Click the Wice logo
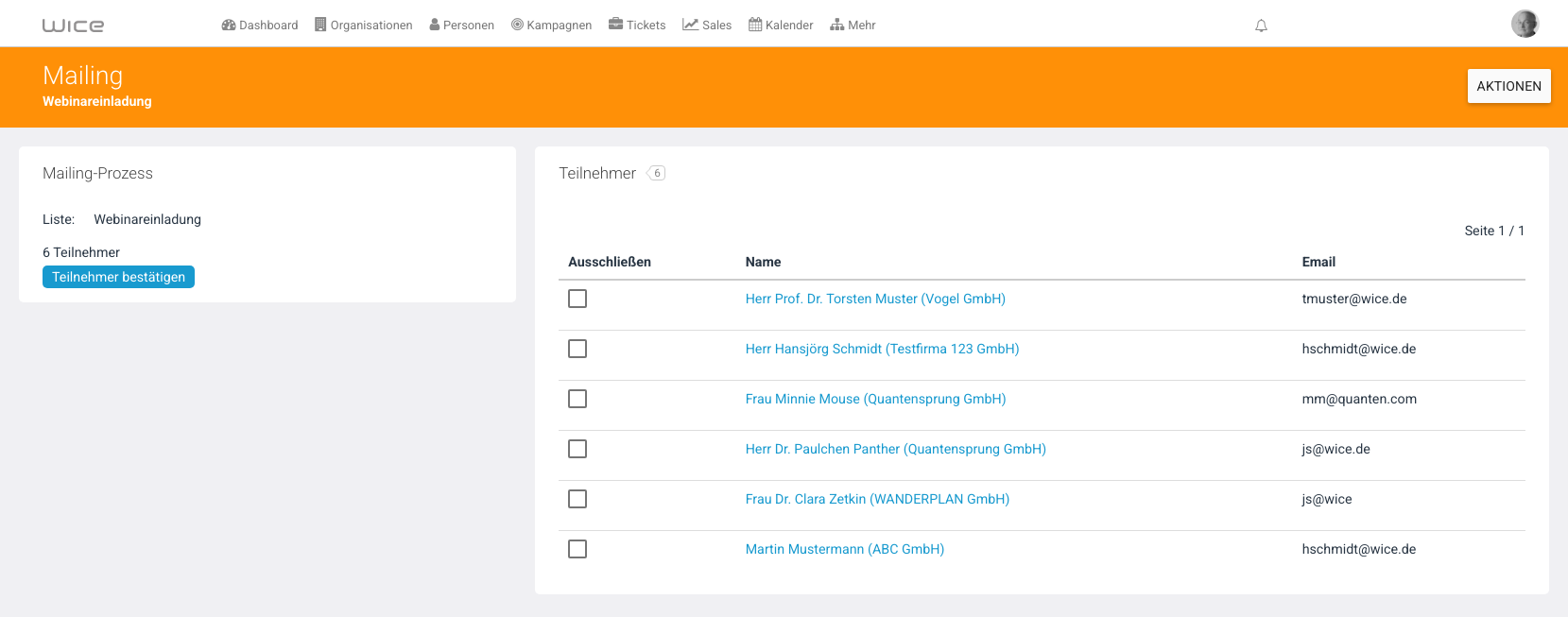Viewport: 1568px width, 617px height. (73, 26)
